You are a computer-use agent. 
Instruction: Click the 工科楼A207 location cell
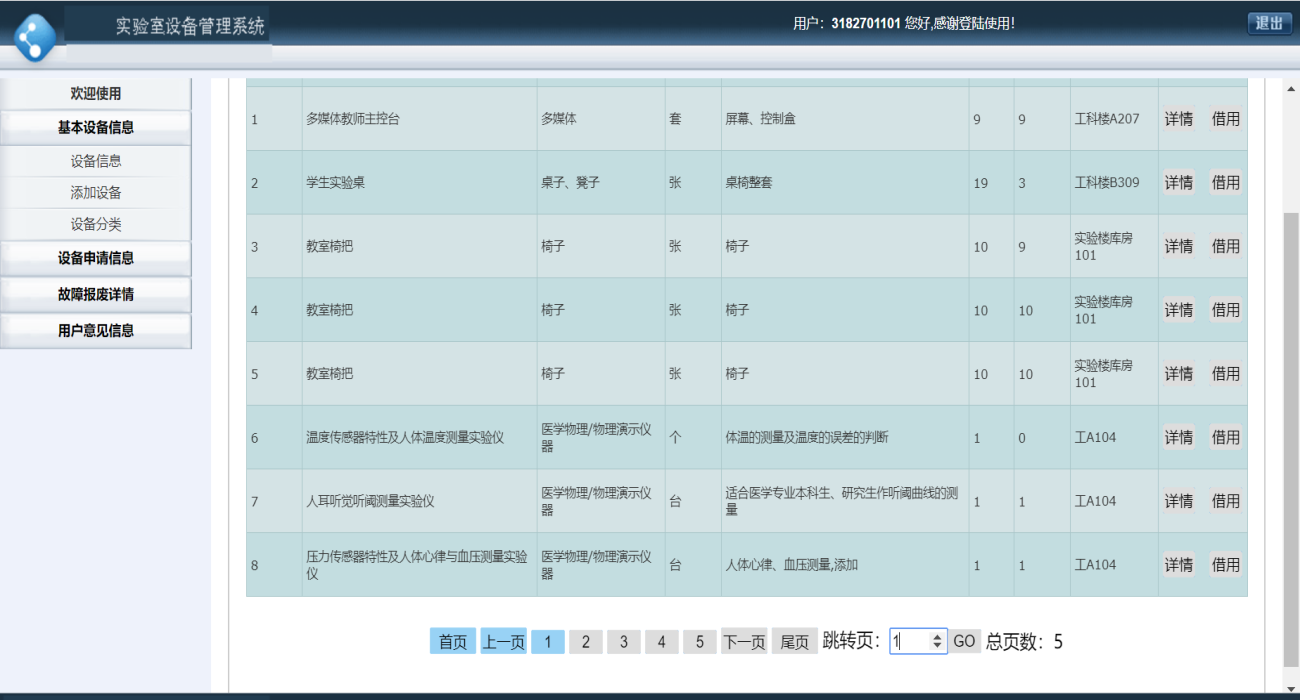1114,119
